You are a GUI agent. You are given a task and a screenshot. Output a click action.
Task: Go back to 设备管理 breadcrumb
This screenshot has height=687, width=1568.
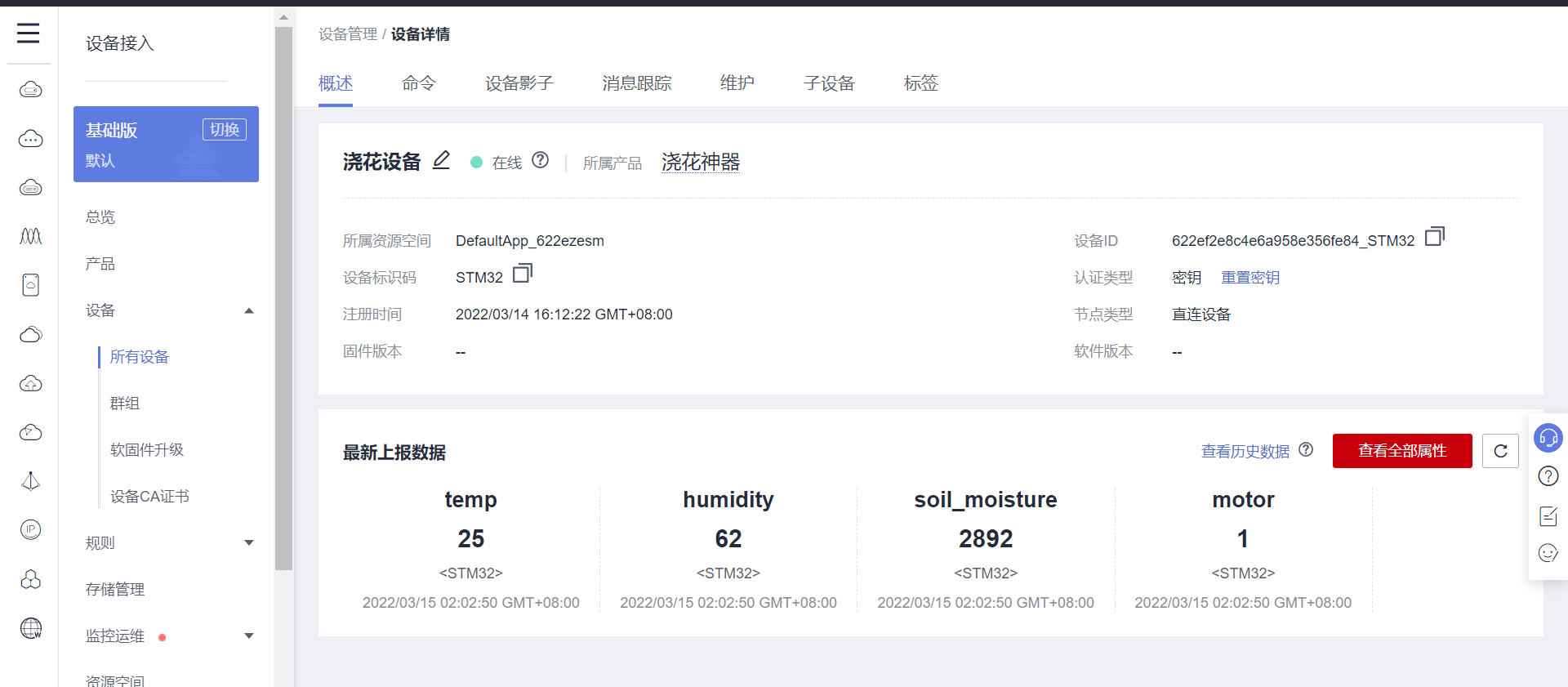(348, 34)
